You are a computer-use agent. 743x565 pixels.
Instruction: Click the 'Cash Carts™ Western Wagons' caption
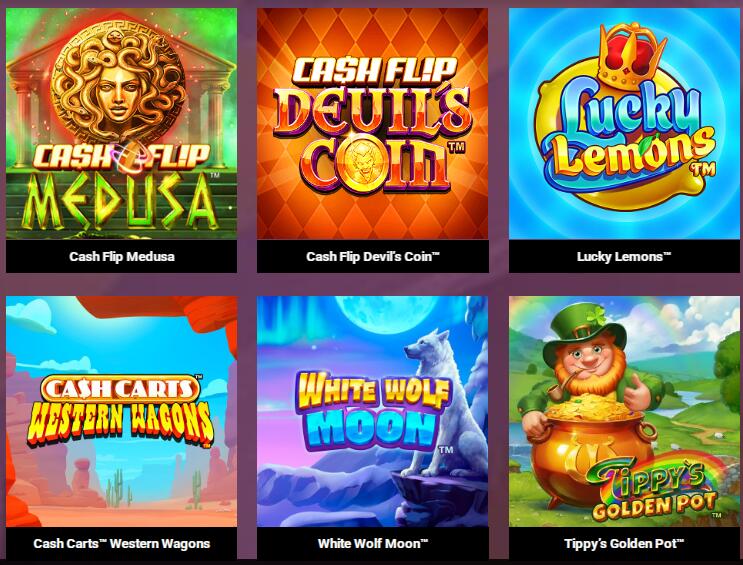coord(122,544)
